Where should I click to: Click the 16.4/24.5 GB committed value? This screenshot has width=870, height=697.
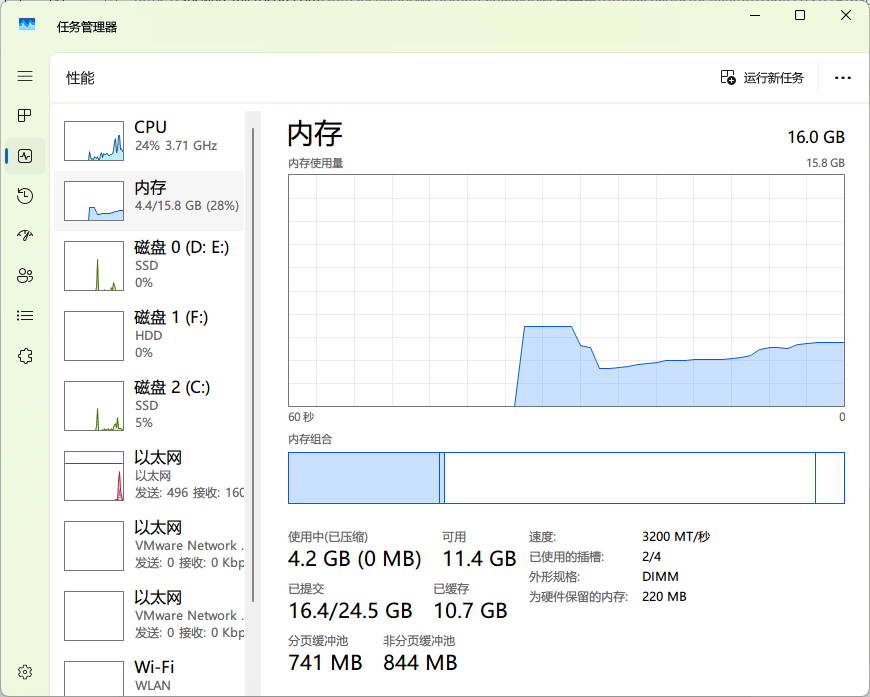click(350, 611)
